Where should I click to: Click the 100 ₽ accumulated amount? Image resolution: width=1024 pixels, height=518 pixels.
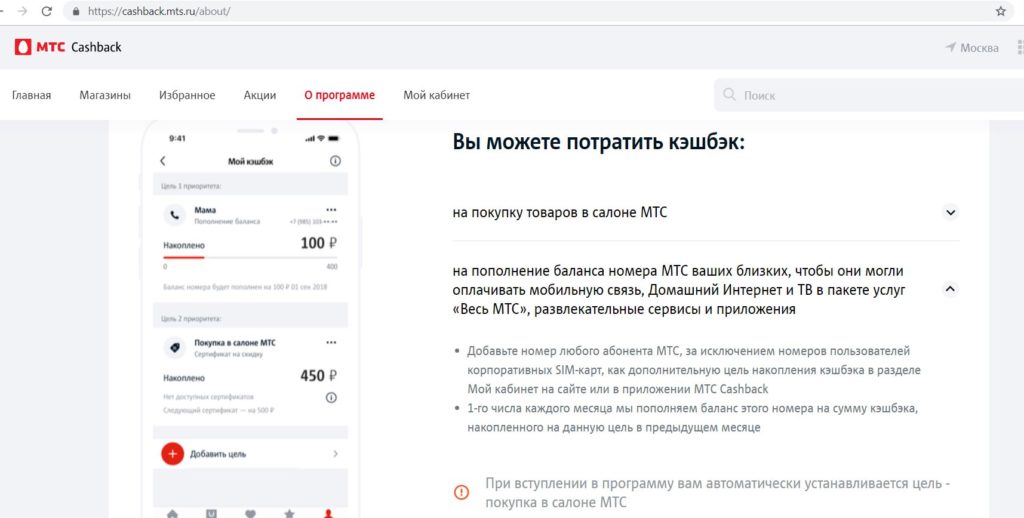(x=319, y=243)
